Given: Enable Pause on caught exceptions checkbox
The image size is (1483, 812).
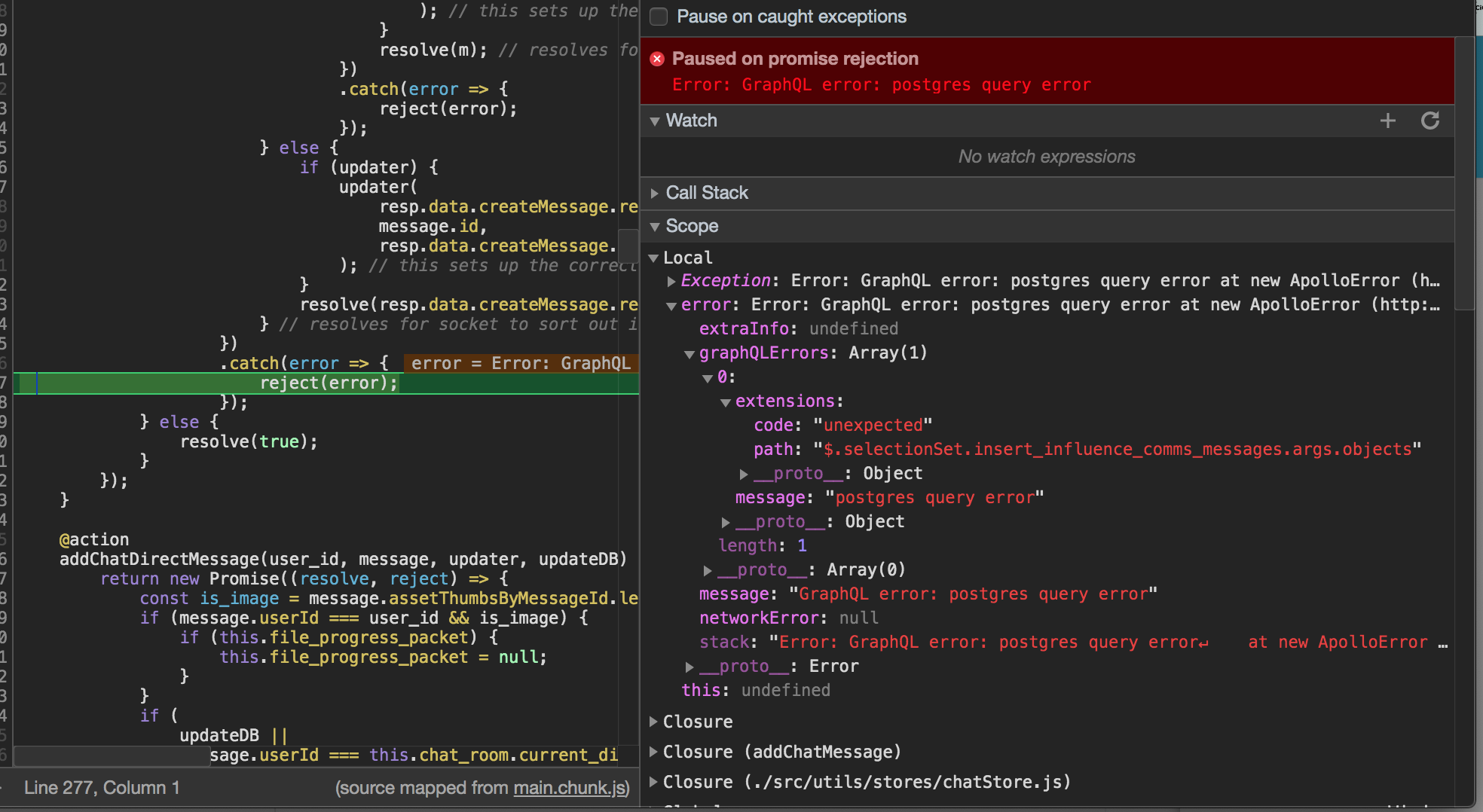Looking at the screenshot, I should (x=659, y=17).
